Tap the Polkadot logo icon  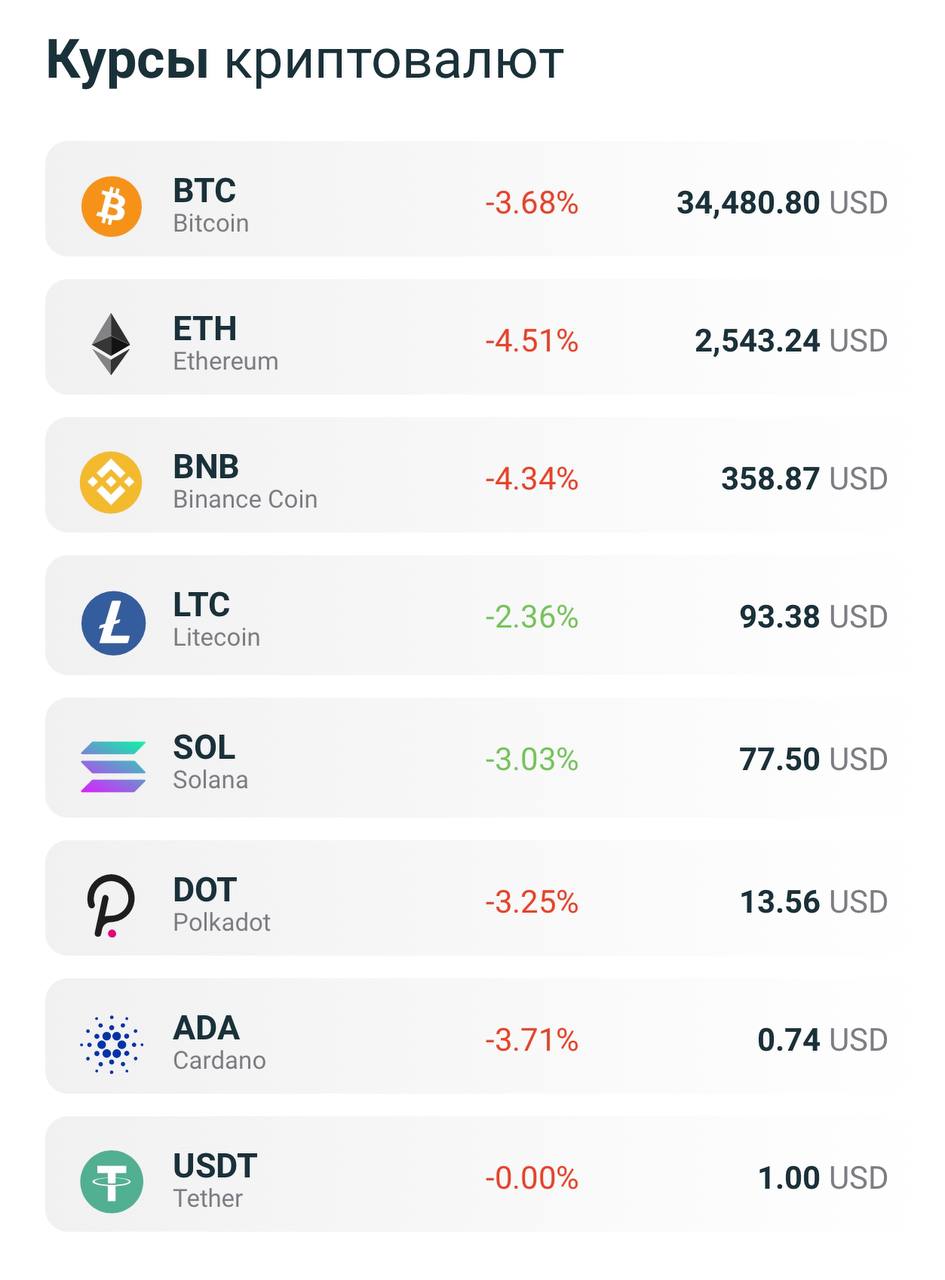pos(110,905)
